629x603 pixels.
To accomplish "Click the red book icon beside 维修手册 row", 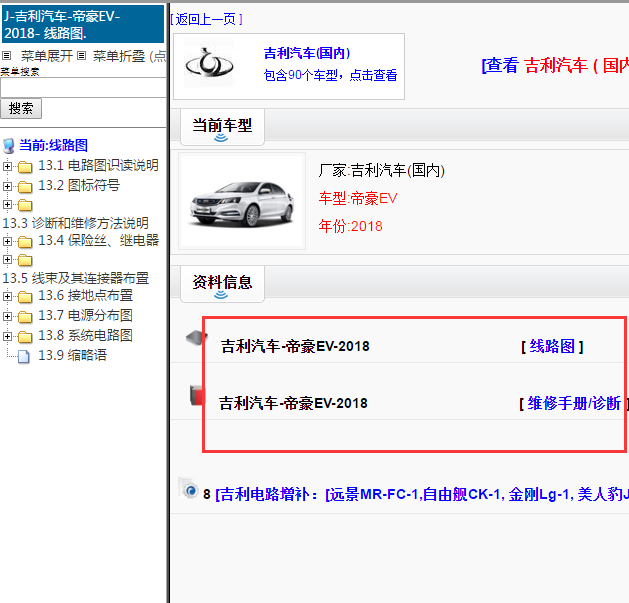I will pyautogui.click(x=197, y=395).
